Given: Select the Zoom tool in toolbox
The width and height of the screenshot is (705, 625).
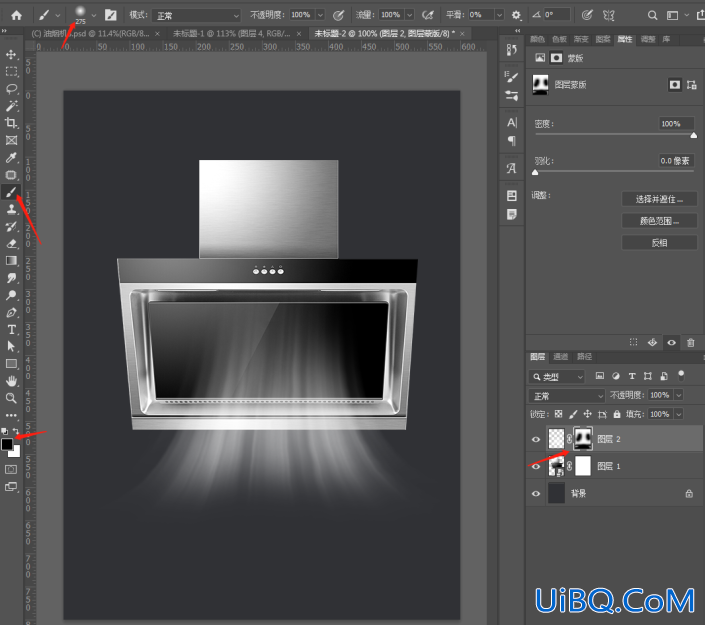Looking at the screenshot, I should click(x=11, y=398).
